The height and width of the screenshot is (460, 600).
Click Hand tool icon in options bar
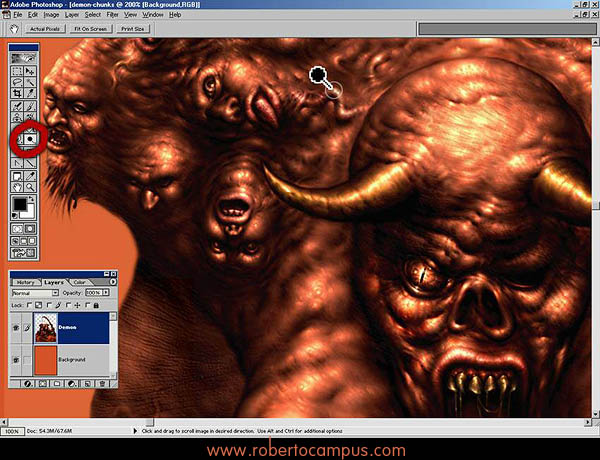pos(13,29)
